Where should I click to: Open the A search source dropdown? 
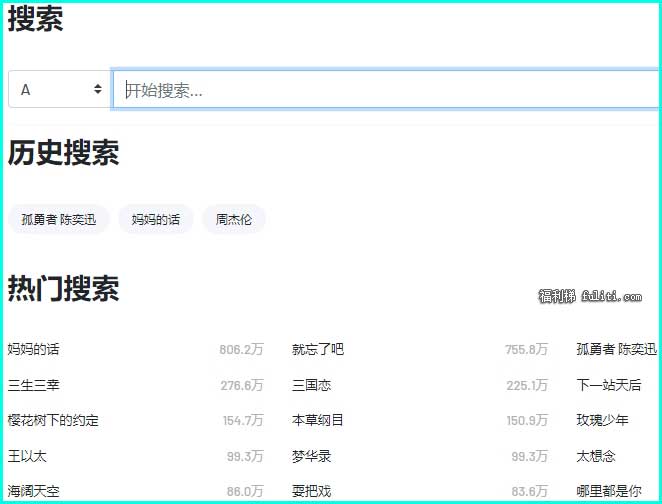(x=59, y=89)
